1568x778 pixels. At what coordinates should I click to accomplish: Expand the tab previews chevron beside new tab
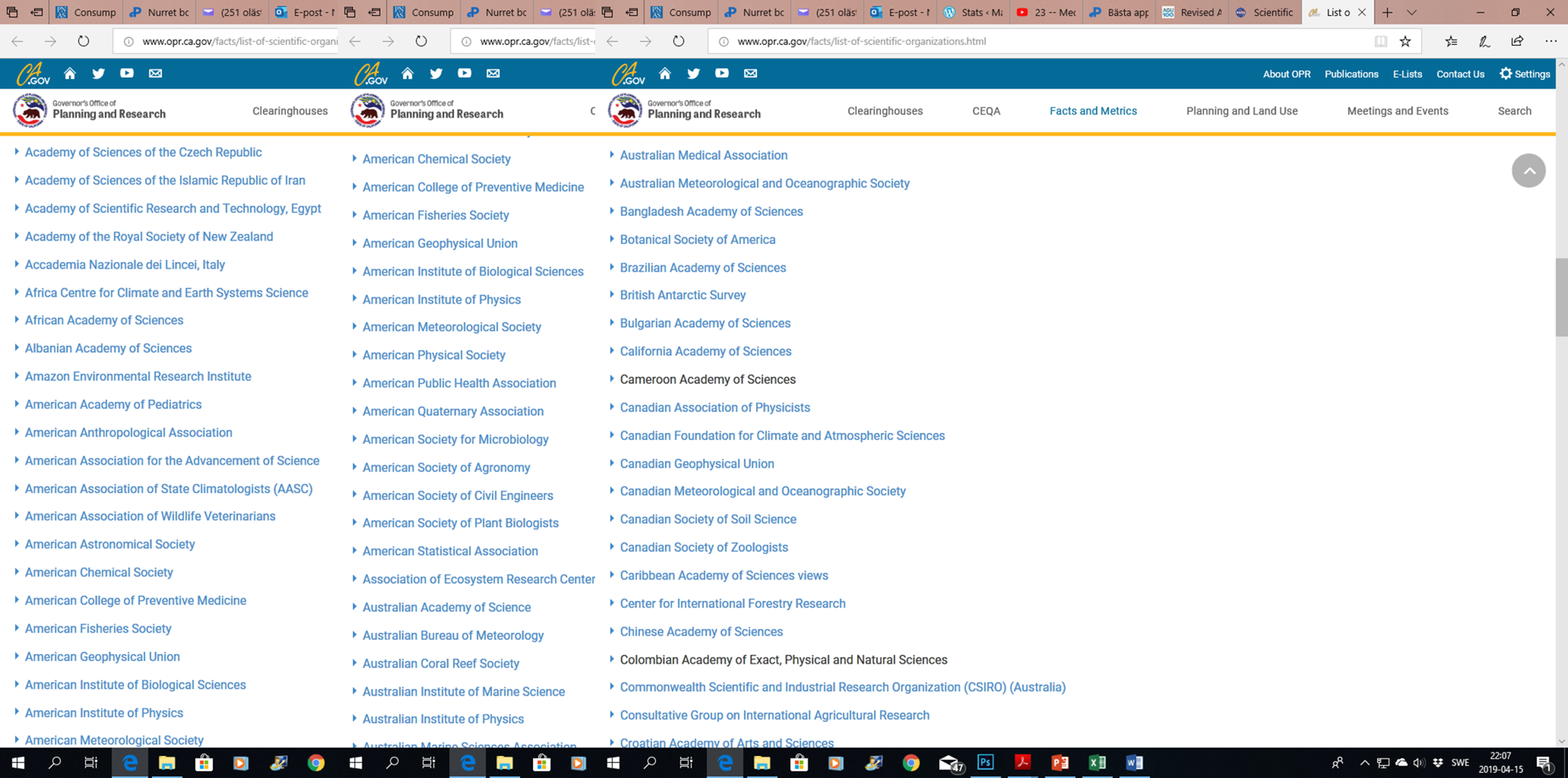1412,13
